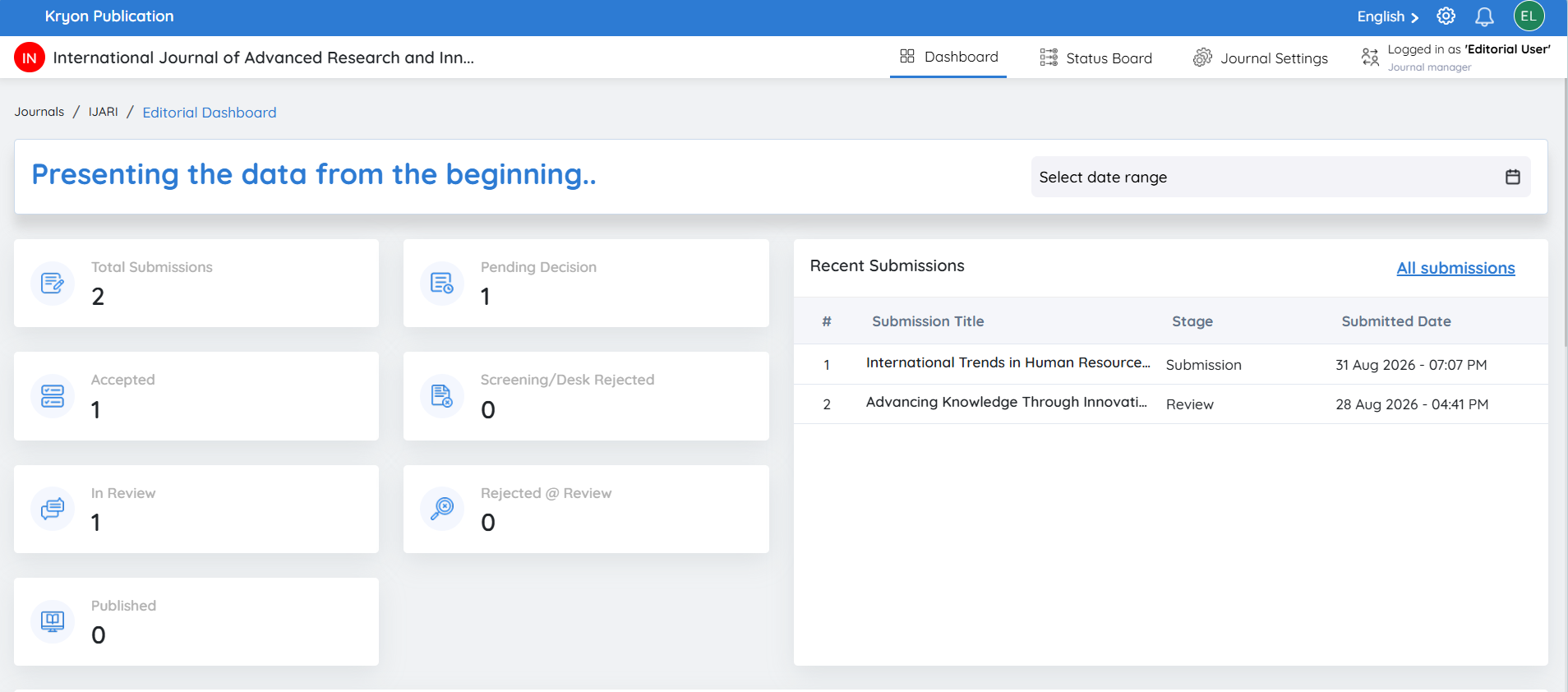The height and width of the screenshot is (692, 1568).
Task: Click the red IN journal logo
Action: point(30,58)
